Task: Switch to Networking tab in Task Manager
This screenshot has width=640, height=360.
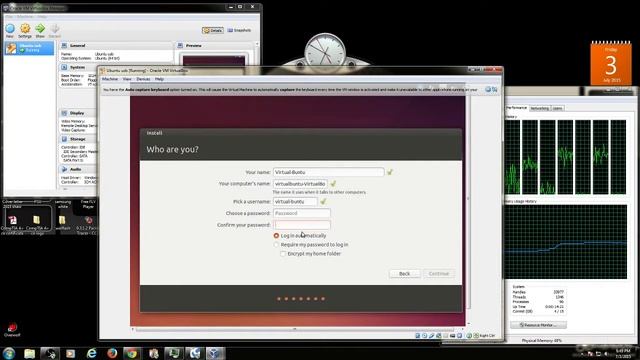Action: click(540, 108)
